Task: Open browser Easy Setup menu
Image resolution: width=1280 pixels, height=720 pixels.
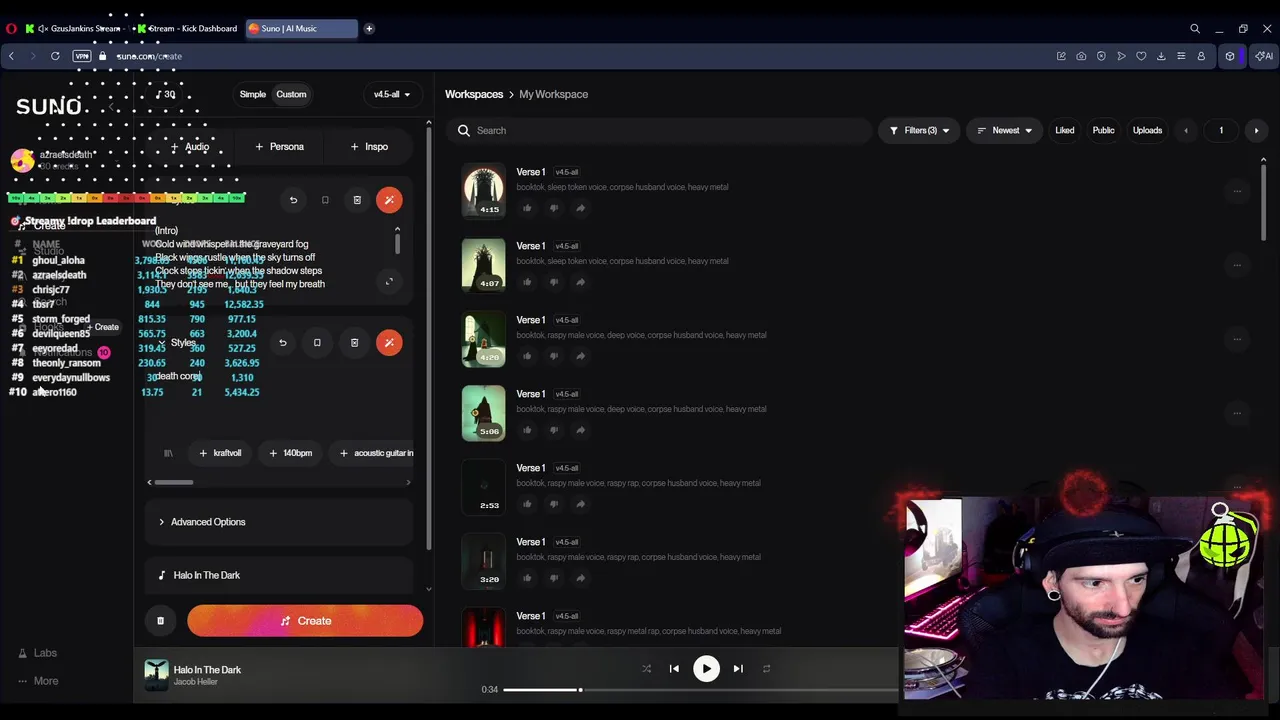Action: (x=1181, y=56)
